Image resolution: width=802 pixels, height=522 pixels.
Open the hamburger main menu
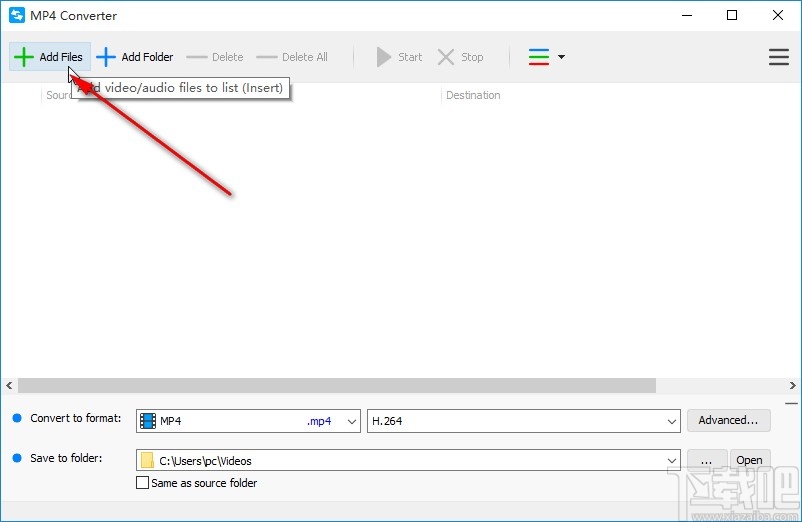point(778,57)
